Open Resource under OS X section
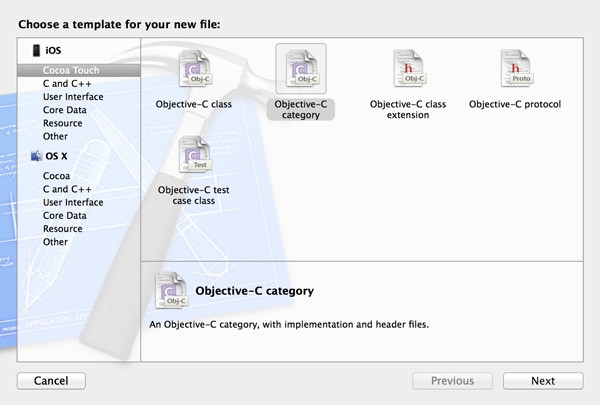 [x=62, y=229]
